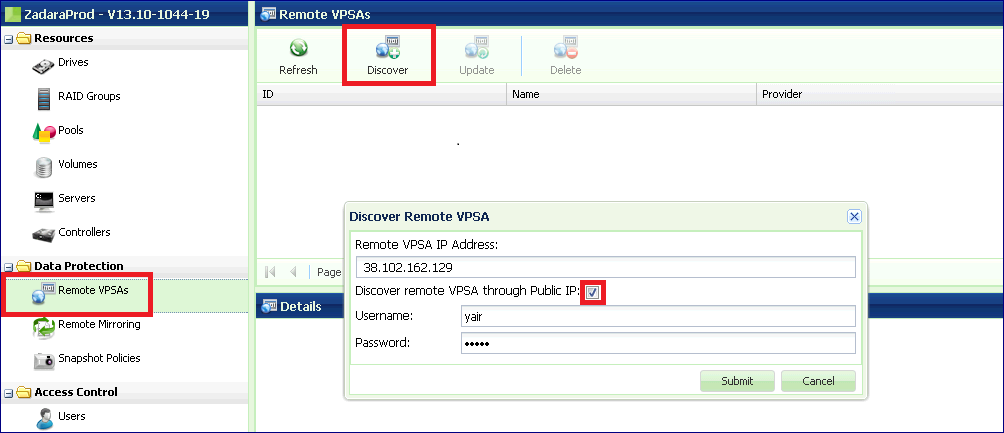Click the Refresh toolbar icon
Image resolution: width=1004 pixels, height=433 pixels.
(298, 48)
